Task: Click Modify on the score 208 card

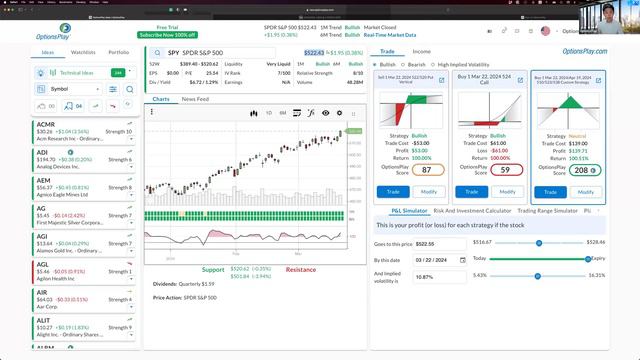Action: click(586, 192)
